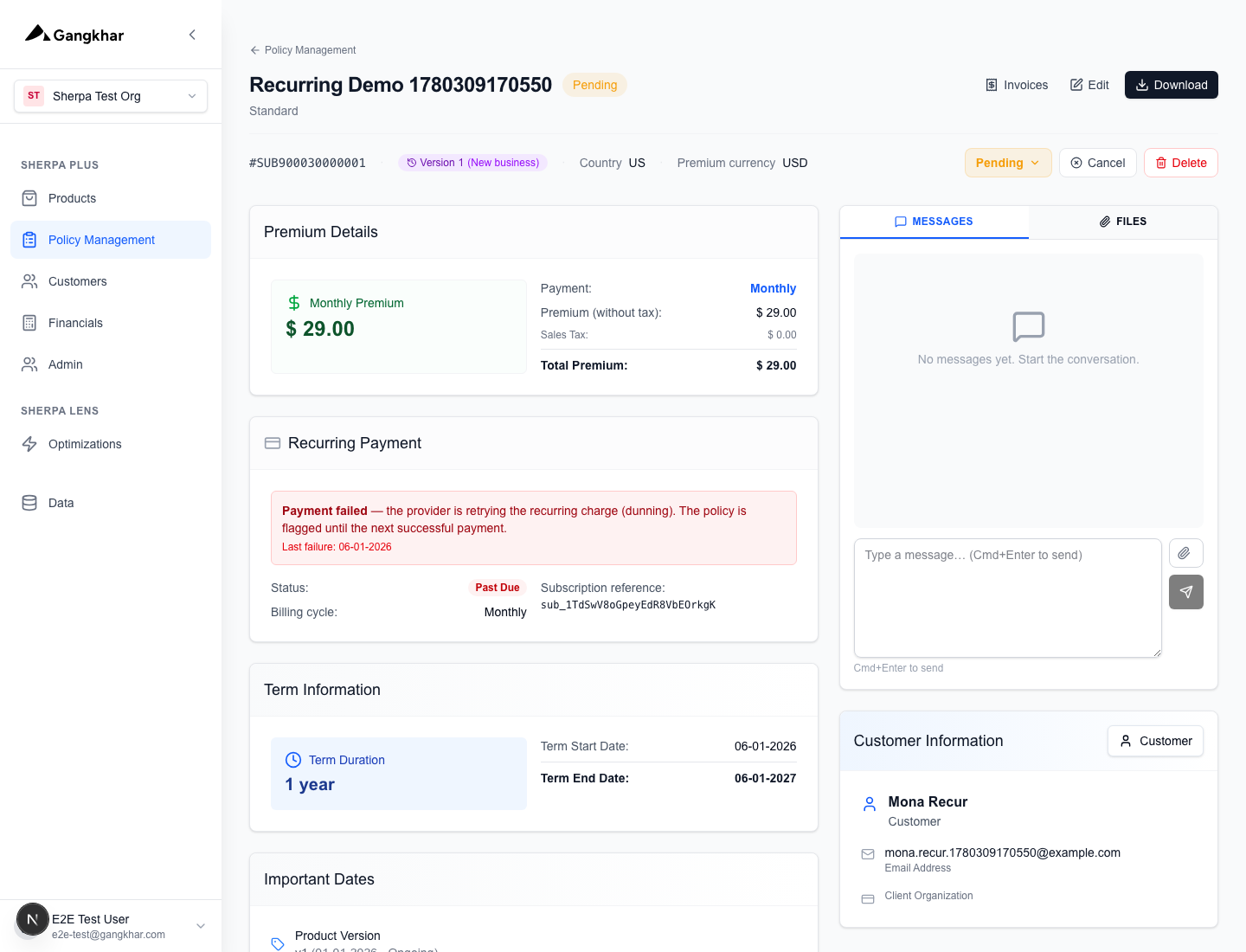The image size is (1246, 952).
Task: Switch to the Files tab
Action: 1123,222
